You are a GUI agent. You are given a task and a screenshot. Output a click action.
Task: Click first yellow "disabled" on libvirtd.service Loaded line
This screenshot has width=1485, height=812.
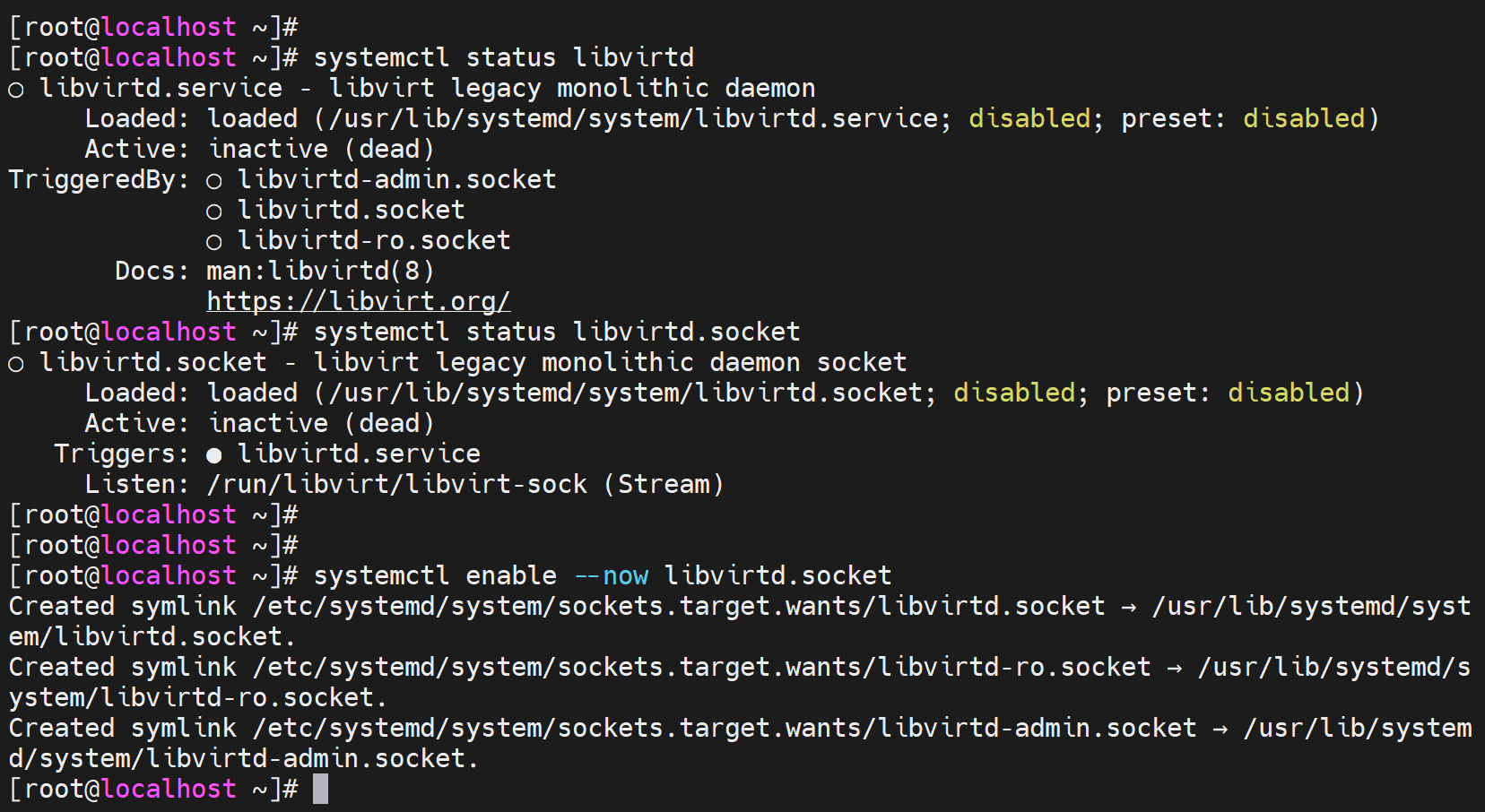(1029, 118)
